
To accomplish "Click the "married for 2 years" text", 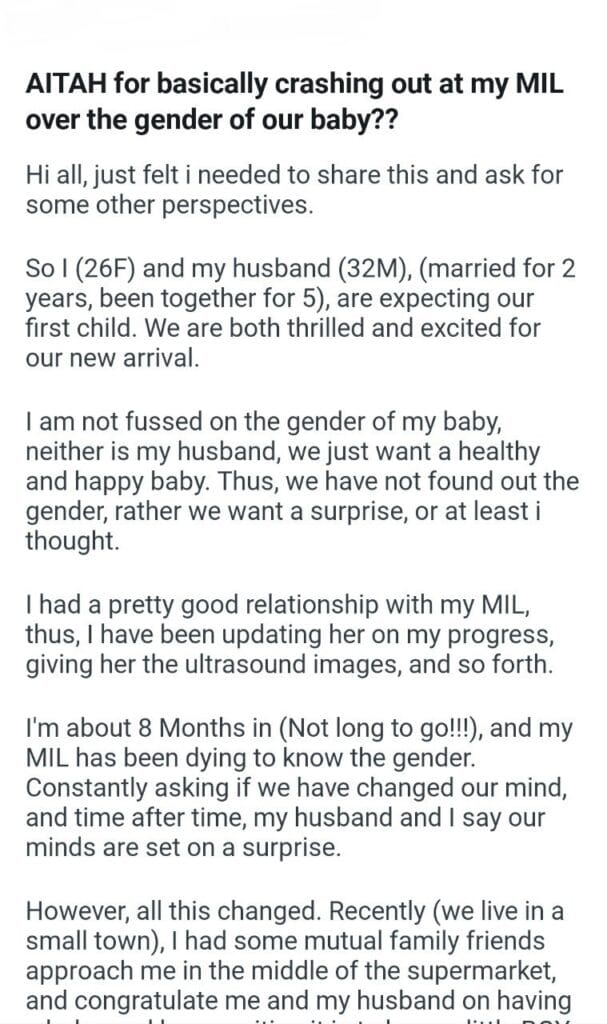I will 460,271.
